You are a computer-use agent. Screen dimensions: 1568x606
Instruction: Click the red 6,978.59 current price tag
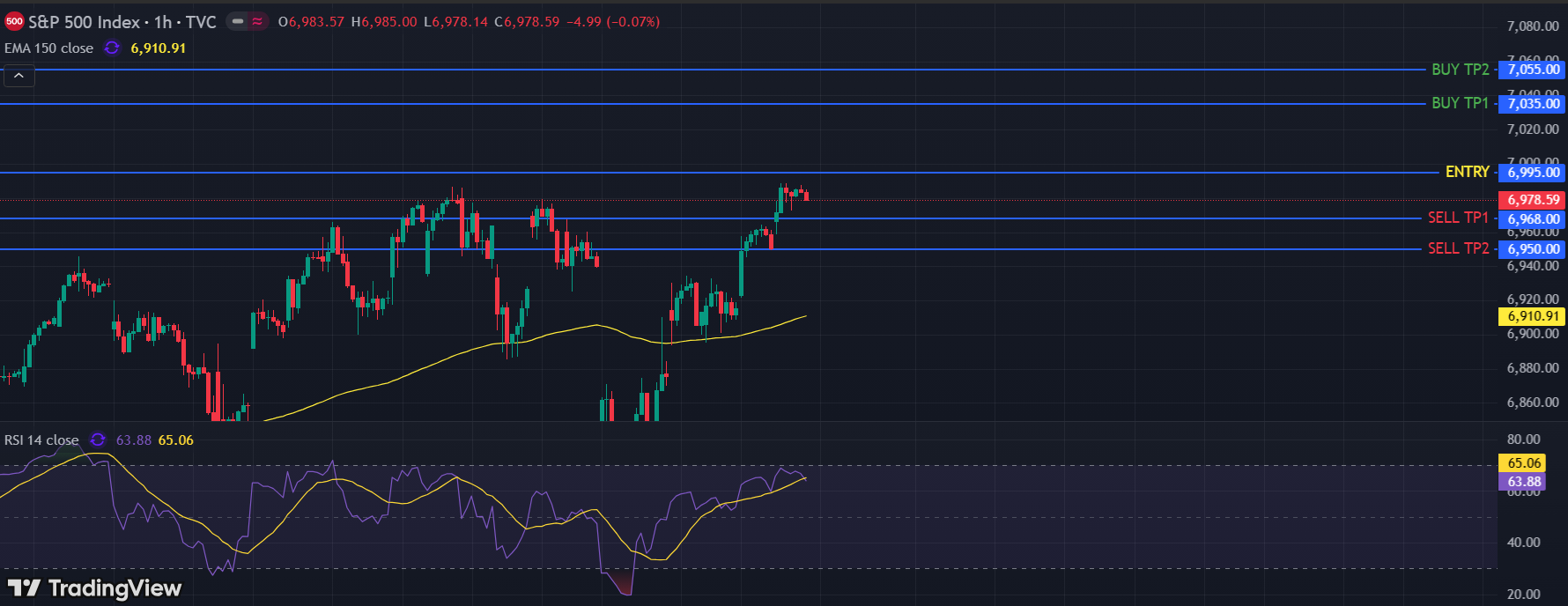1533,200
